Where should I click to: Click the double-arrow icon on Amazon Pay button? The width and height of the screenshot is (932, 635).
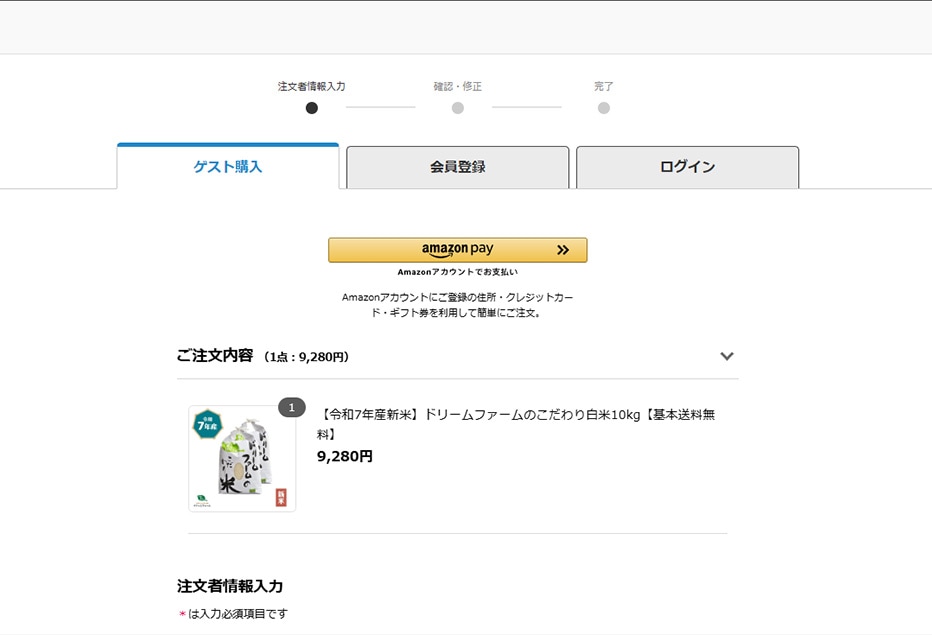coord(563,250)
